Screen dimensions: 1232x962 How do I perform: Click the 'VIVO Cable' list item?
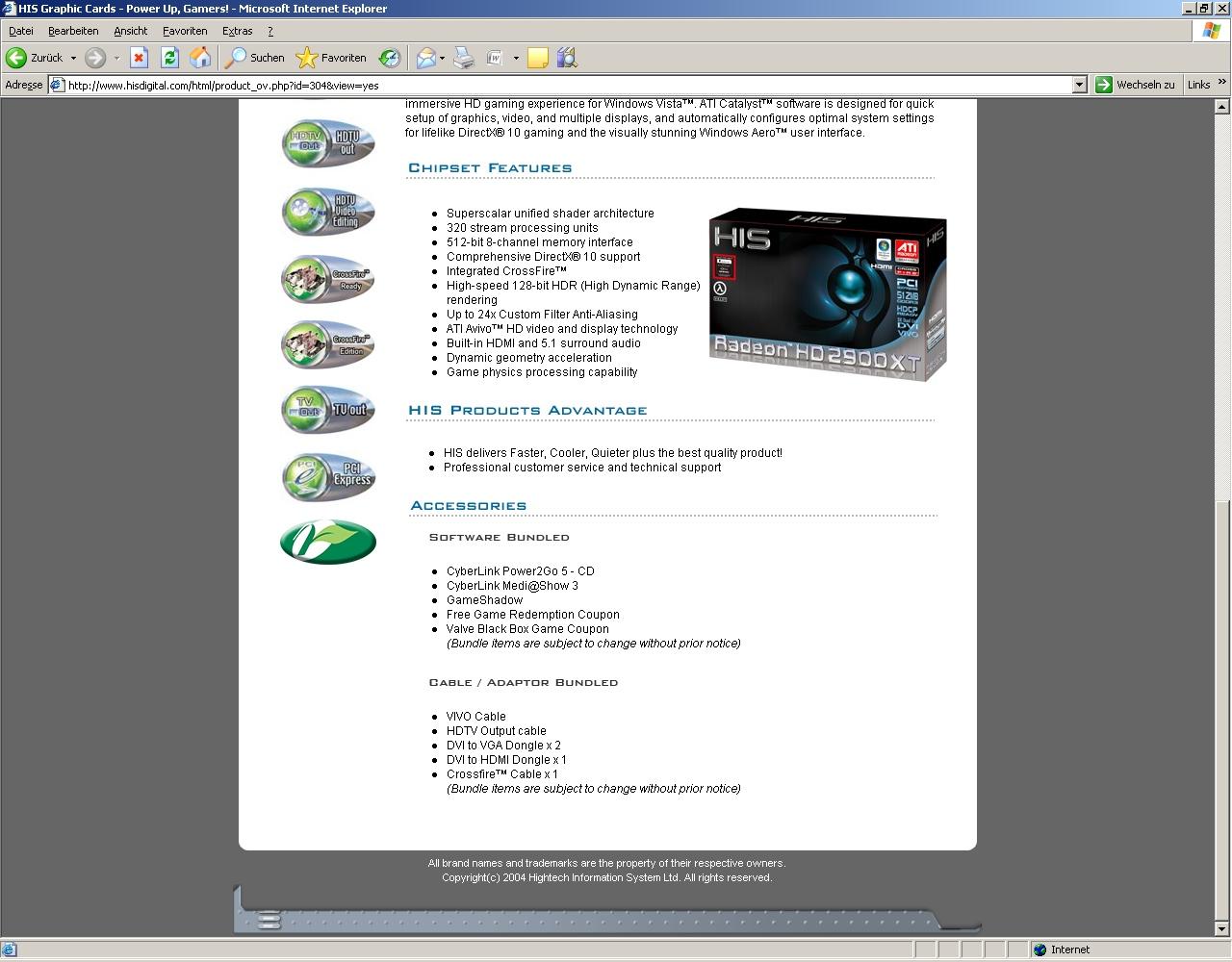(x=476, y=717)
